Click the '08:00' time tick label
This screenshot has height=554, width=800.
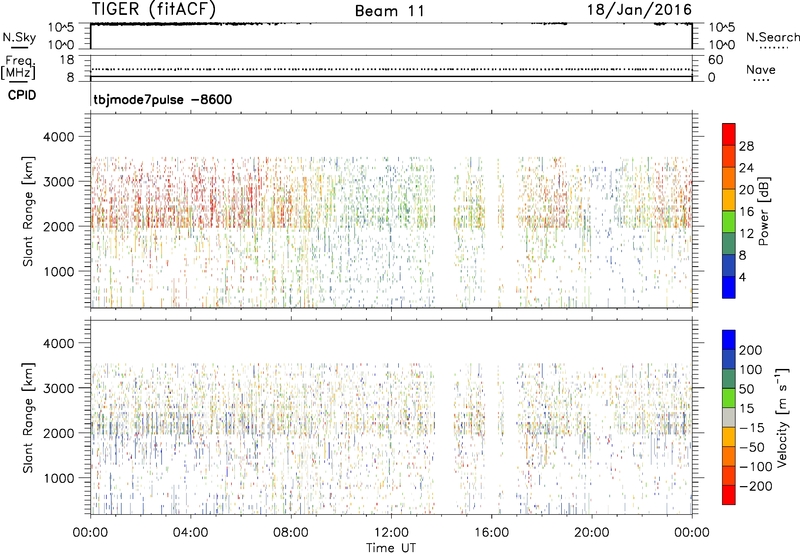[290, 533]
